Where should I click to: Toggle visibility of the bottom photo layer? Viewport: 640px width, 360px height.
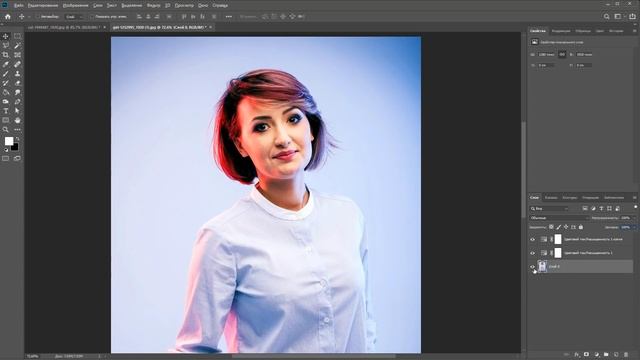pyautogui.click(x=532, y=267)
